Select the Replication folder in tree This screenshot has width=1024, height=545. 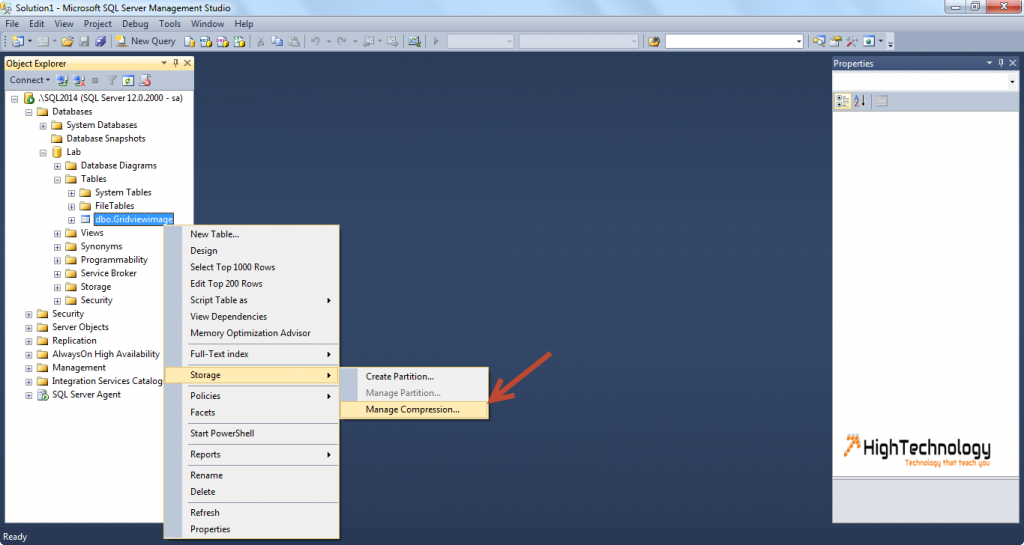coord(74,341)
